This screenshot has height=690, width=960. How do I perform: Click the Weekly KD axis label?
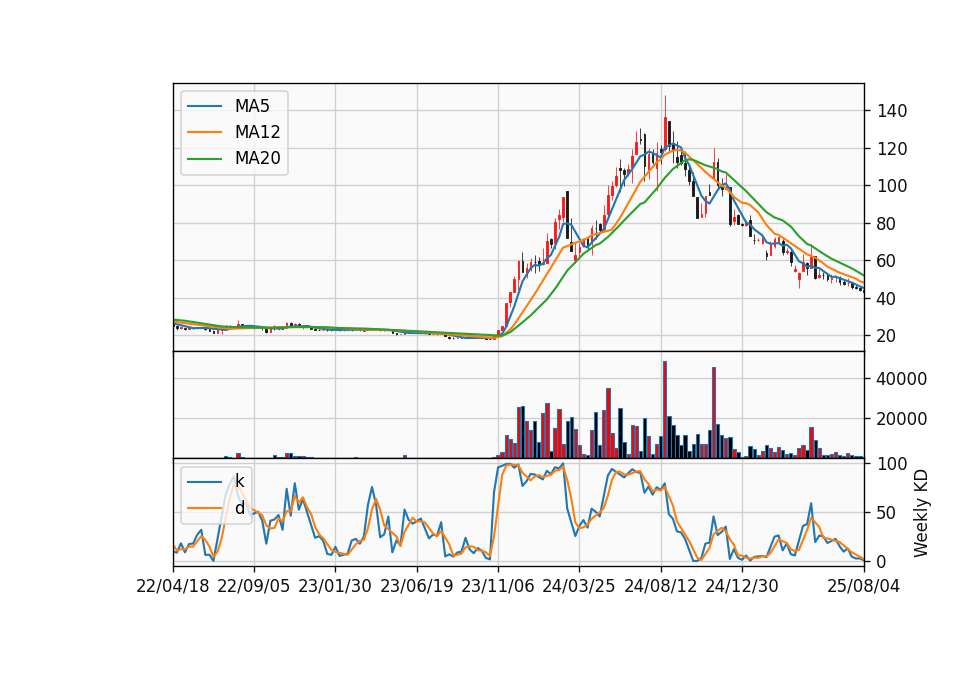[920, 514]
